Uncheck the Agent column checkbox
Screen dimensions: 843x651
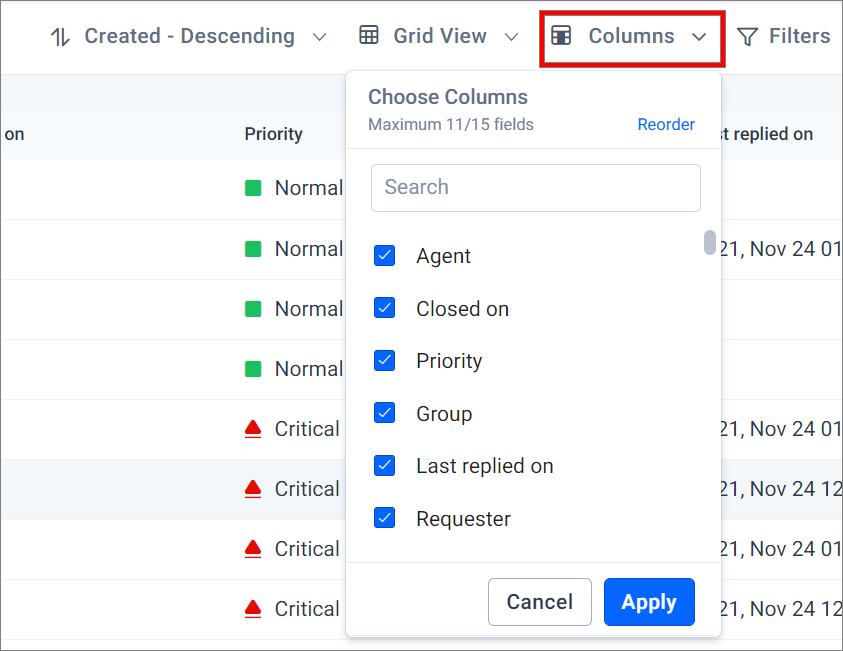tap(384, 255)
